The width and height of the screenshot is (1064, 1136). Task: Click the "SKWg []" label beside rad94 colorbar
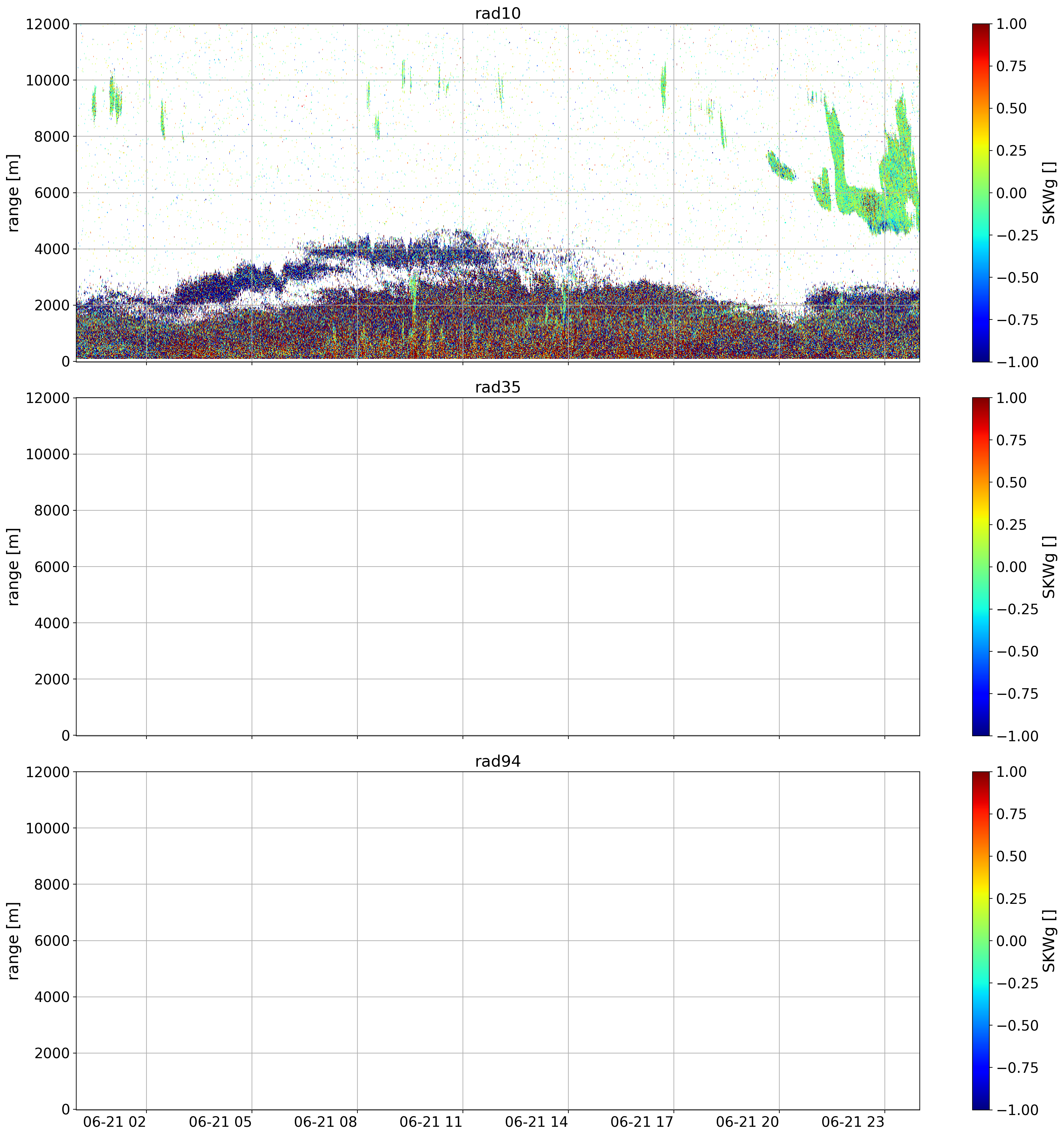pyautogui.click(x=1048, y=941)
